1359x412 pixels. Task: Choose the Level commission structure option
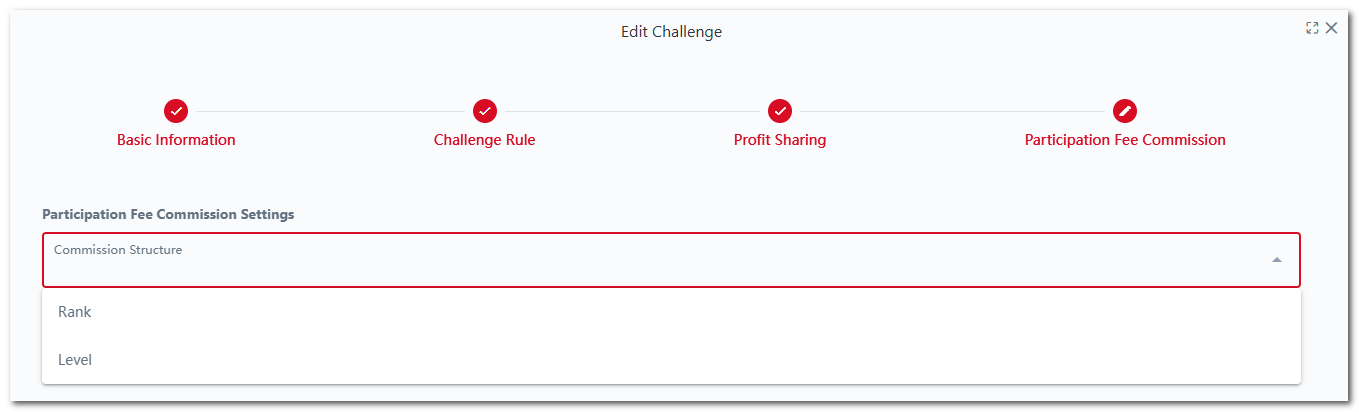75,359
